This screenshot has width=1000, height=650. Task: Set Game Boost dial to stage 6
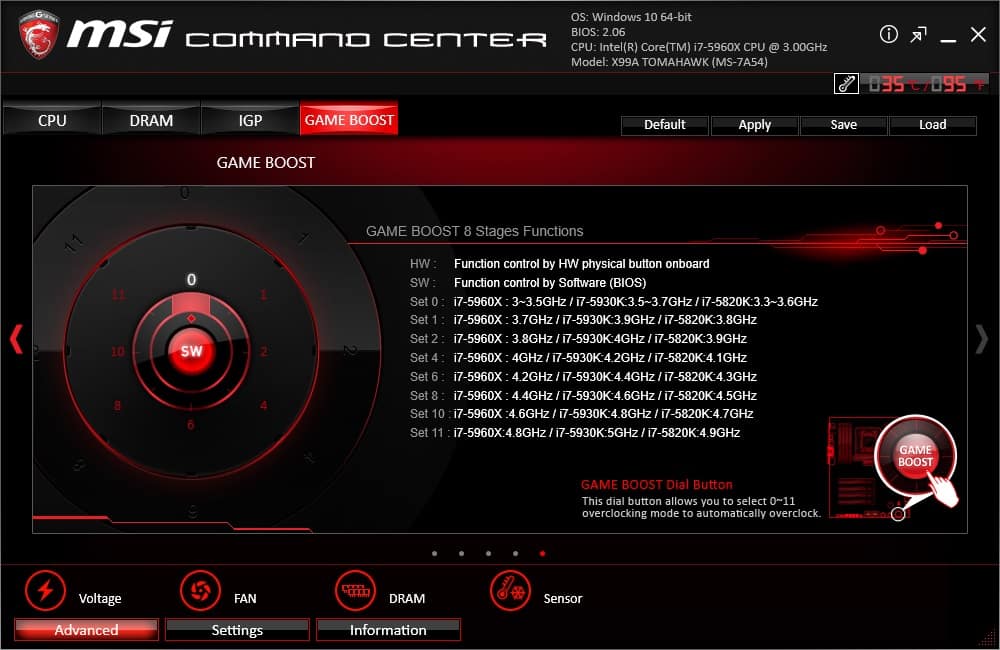click(191, 425)
